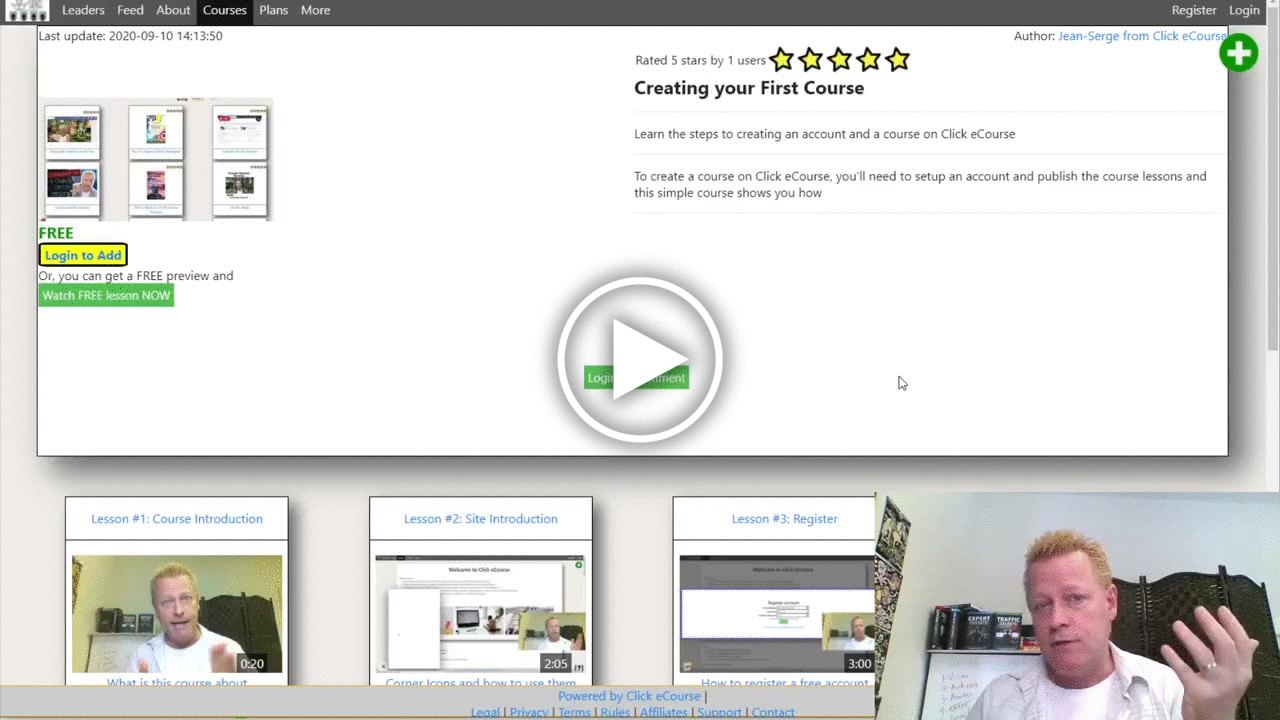Click the Click eCourse site logo
Image resolution: width=1280 pixels, height=720 pixels.
pyautogui.click(x=27, y=11)
